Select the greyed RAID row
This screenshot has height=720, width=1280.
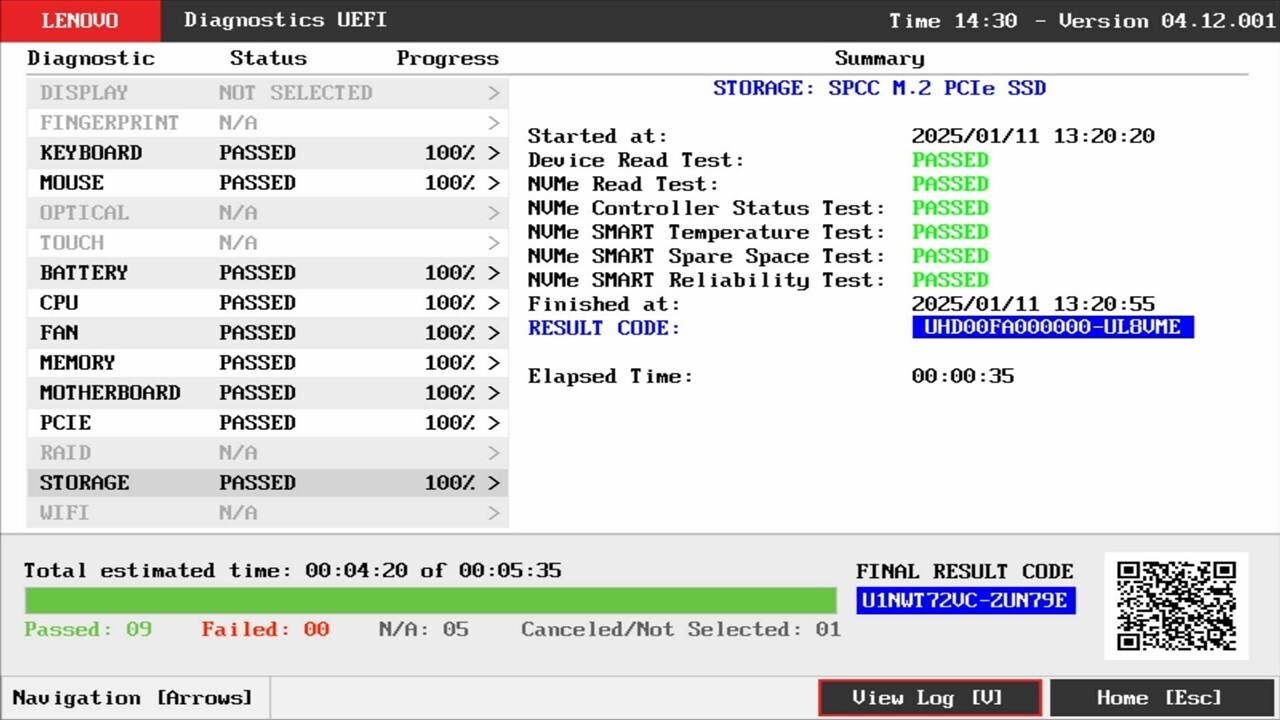pyautogui.click(x=268, y=453)
